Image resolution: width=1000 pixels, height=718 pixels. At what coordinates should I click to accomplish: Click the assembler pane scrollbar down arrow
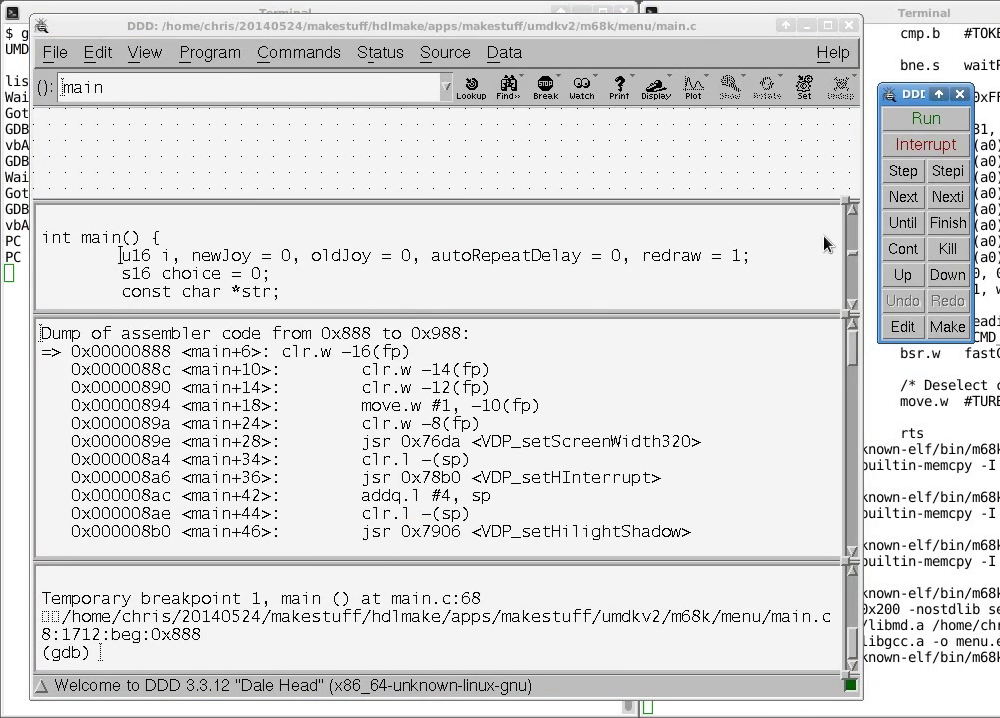coord(852,551)
